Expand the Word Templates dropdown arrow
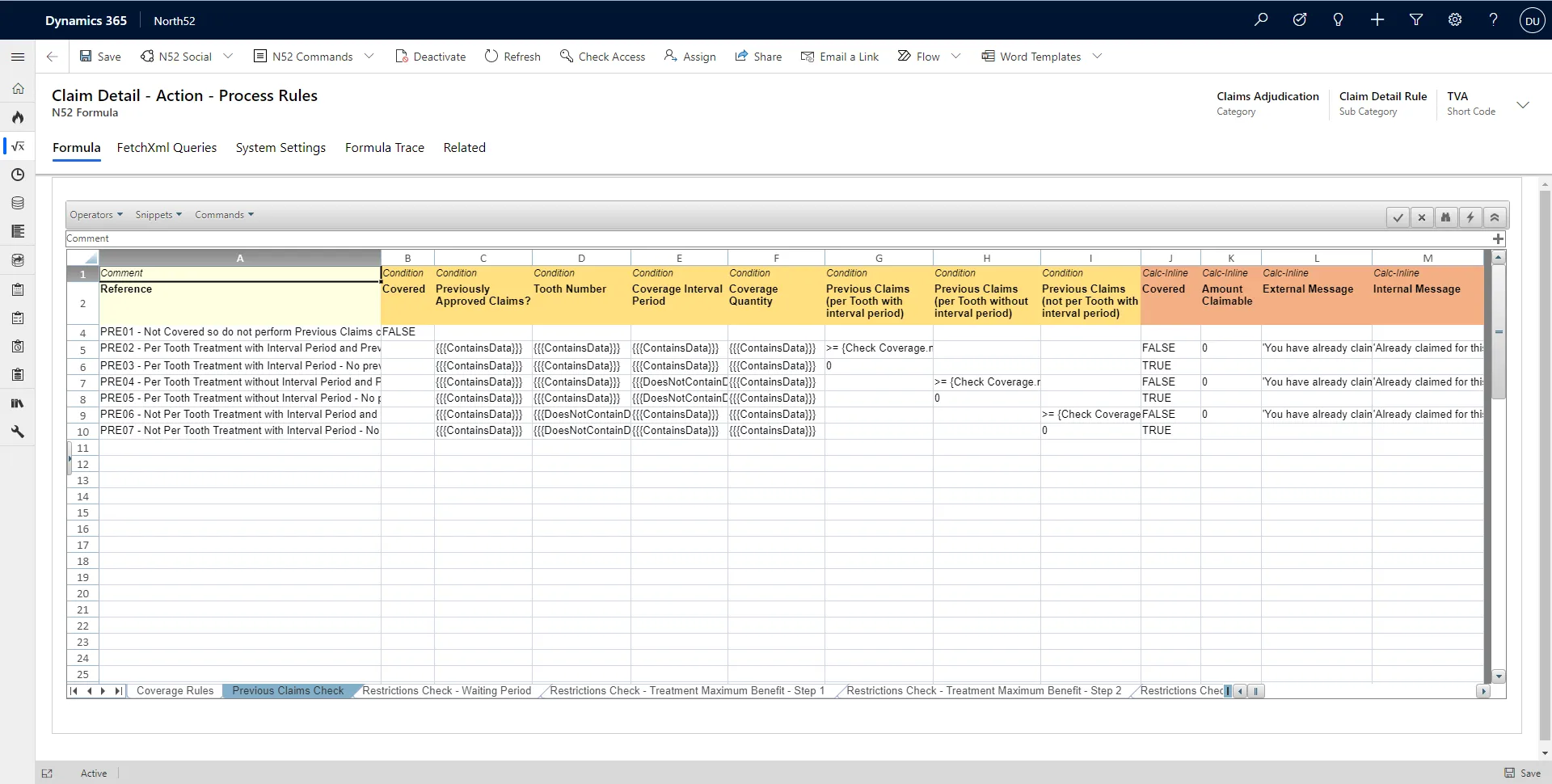The width and height of the screenshot is (1552, 784). (x=1097, y=57)
